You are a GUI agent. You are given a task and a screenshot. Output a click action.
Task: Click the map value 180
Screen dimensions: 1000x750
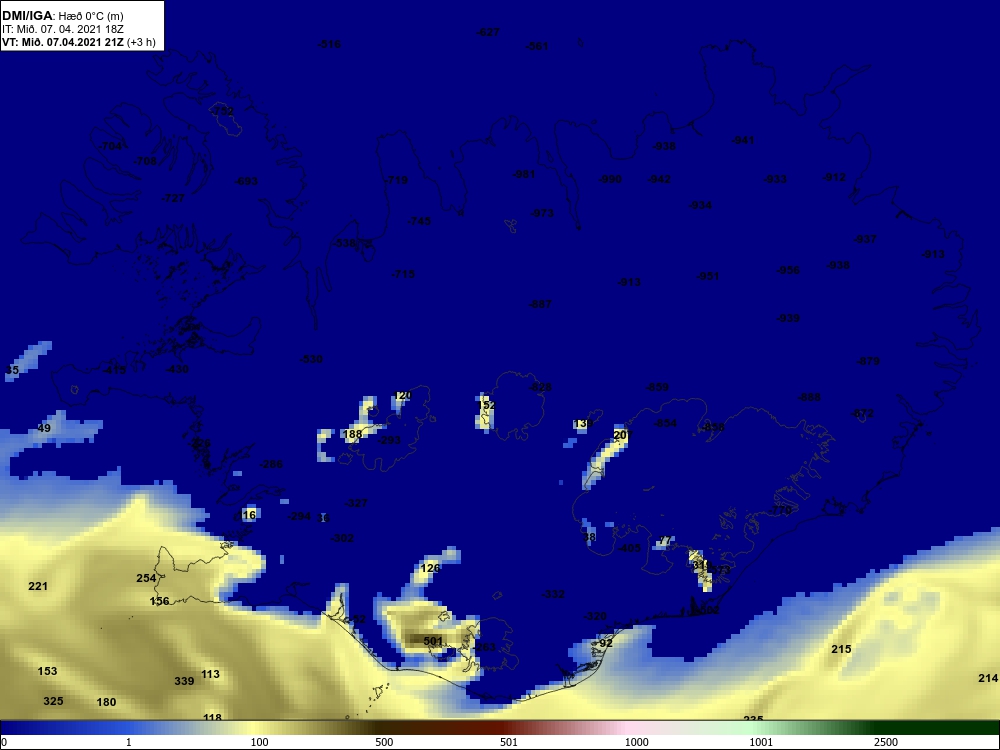106,702
